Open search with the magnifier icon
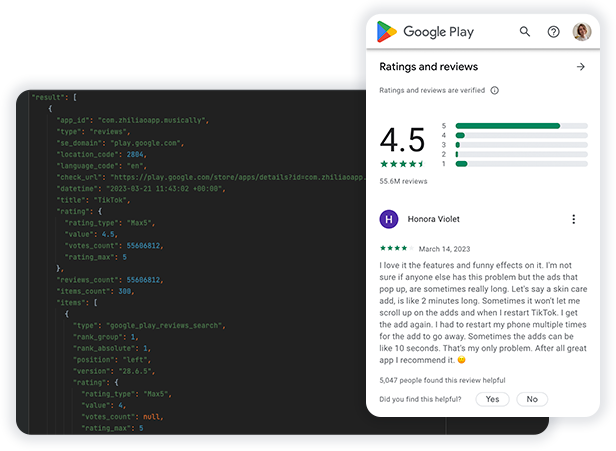616x451 pixels. 525,31
